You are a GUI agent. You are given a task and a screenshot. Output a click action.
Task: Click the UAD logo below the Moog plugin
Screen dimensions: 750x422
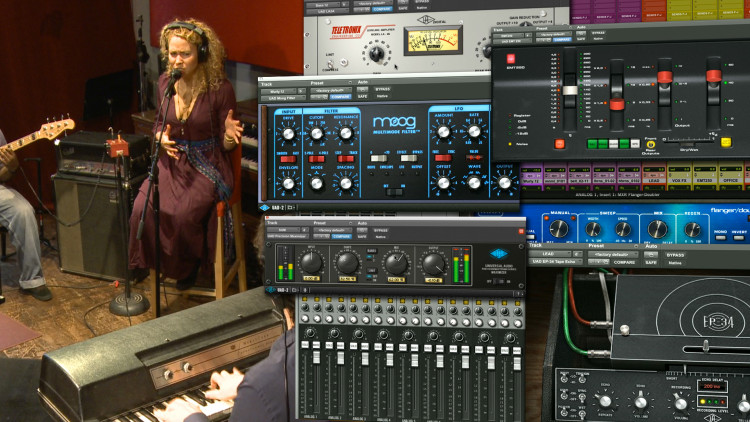coord(265,208)
